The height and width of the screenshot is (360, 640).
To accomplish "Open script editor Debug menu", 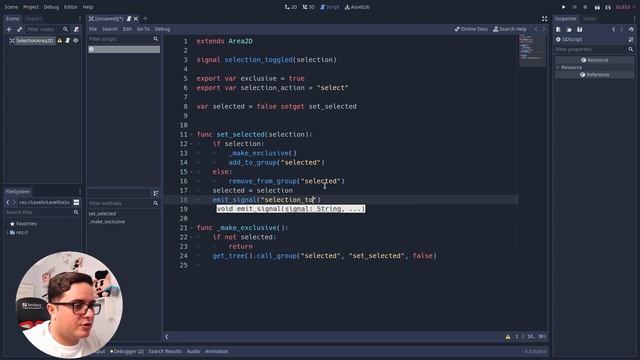I will point(162,29).
